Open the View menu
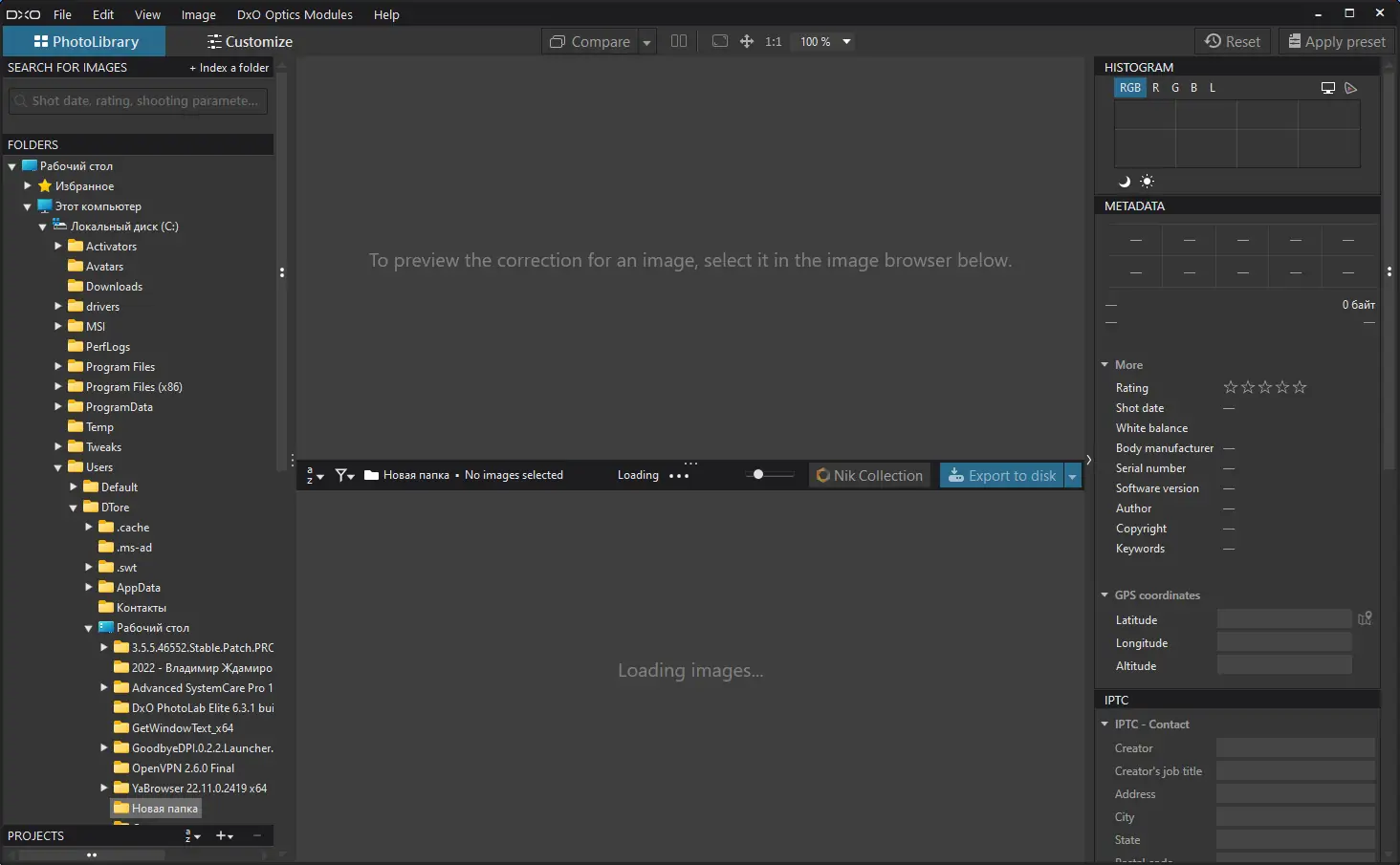1400x865 pixels. point(147,14)
